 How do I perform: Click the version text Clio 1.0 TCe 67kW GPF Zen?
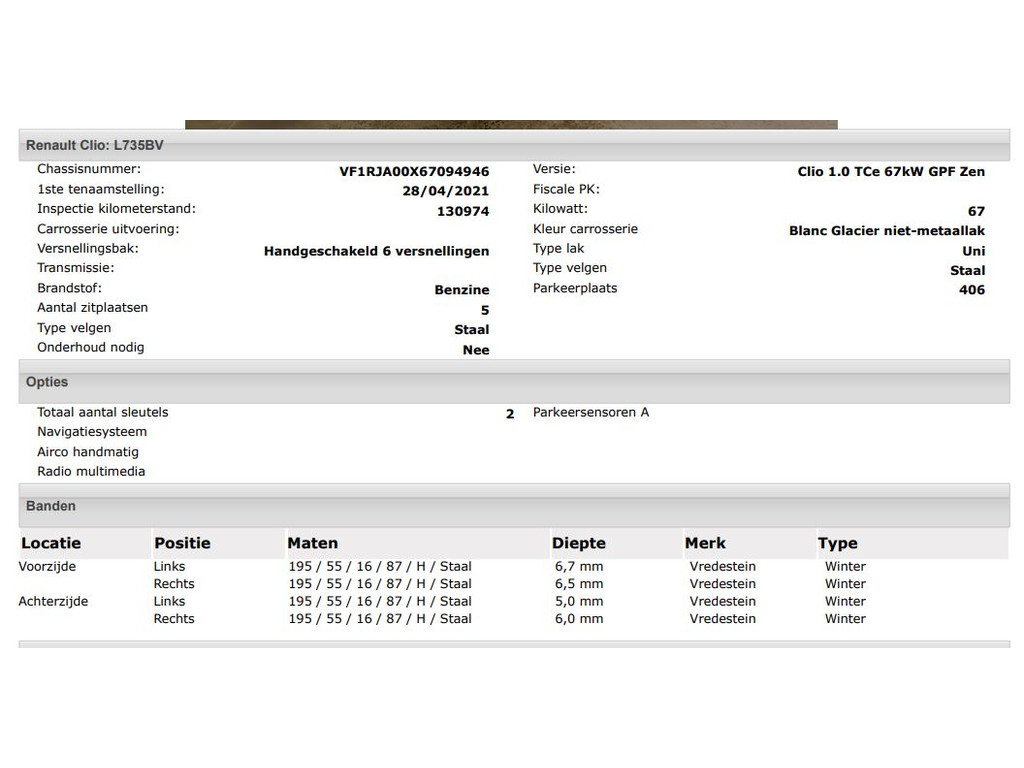coord(891,171)
